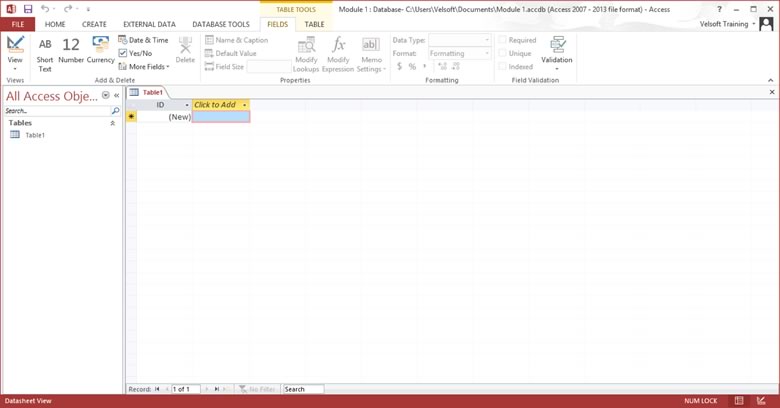Screen dimensions: 780x408
Task: Click the Save icon in Quick Access
Action: pyautogui.click(x=28, y=9)
